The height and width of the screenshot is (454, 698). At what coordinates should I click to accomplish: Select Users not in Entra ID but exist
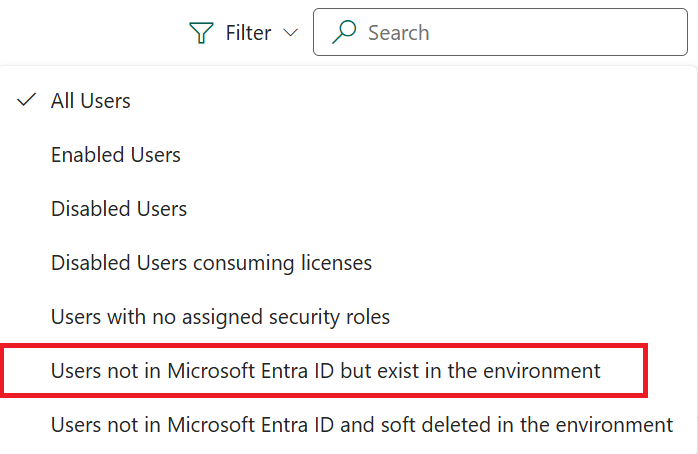tap(326, 371)
